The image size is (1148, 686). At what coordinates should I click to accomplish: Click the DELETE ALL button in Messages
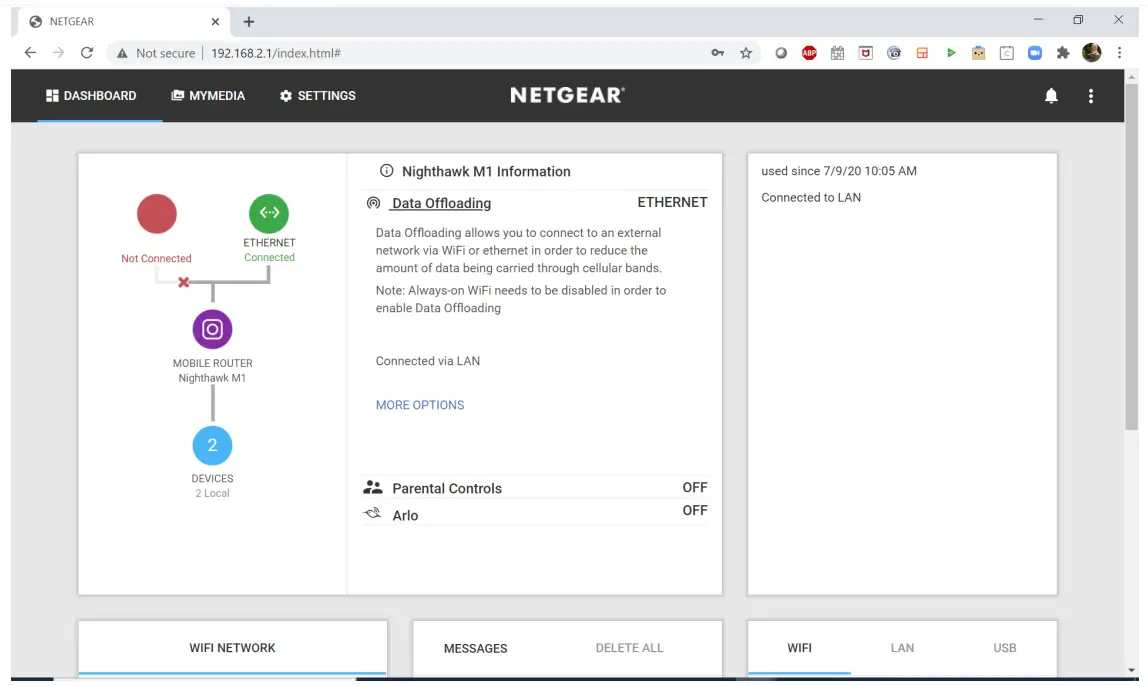(628, 648)
